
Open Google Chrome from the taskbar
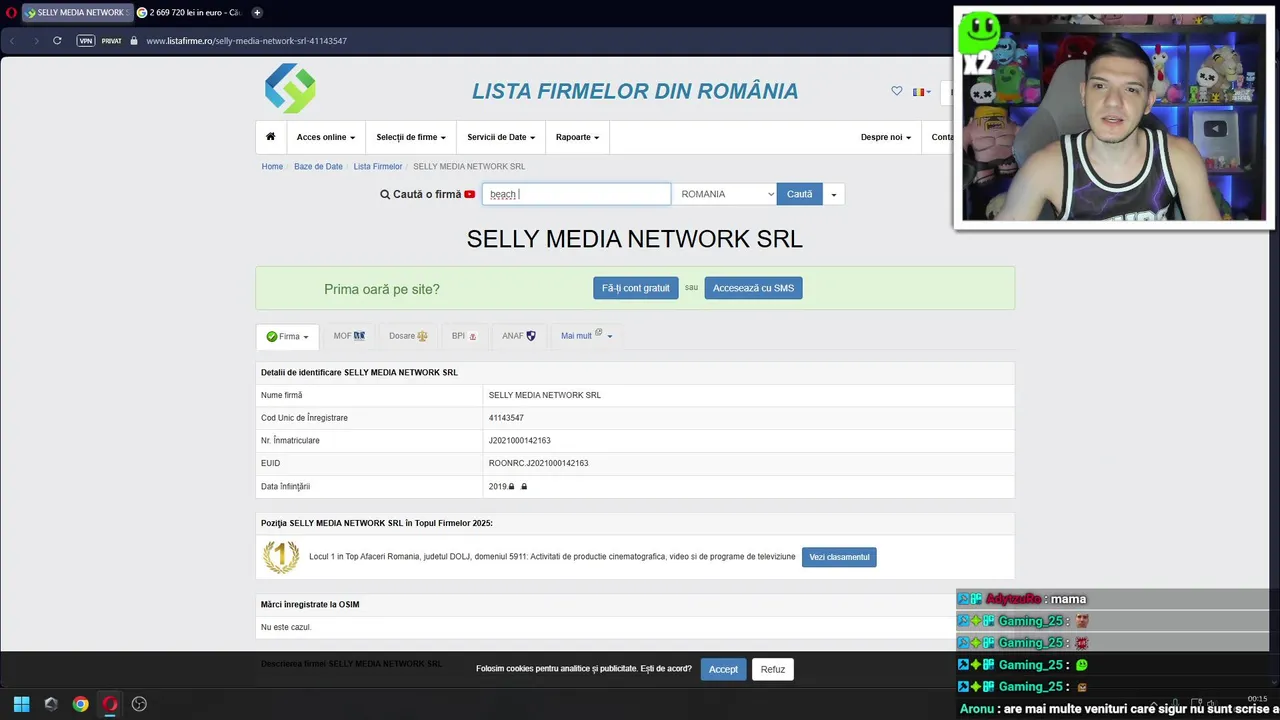80,704
